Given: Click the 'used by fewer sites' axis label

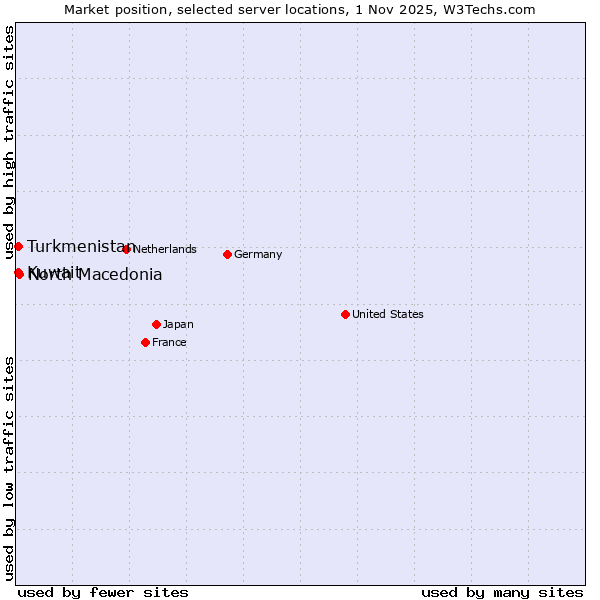Looking at the screenshot, I should tap(102, 592).
